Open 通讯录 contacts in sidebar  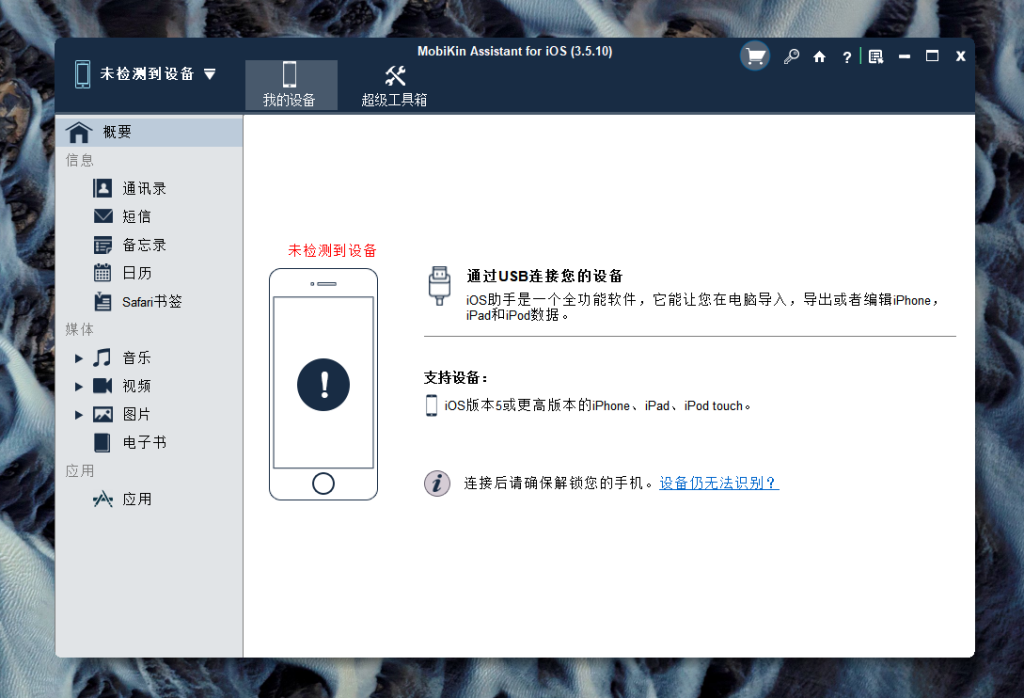(144, 188)
